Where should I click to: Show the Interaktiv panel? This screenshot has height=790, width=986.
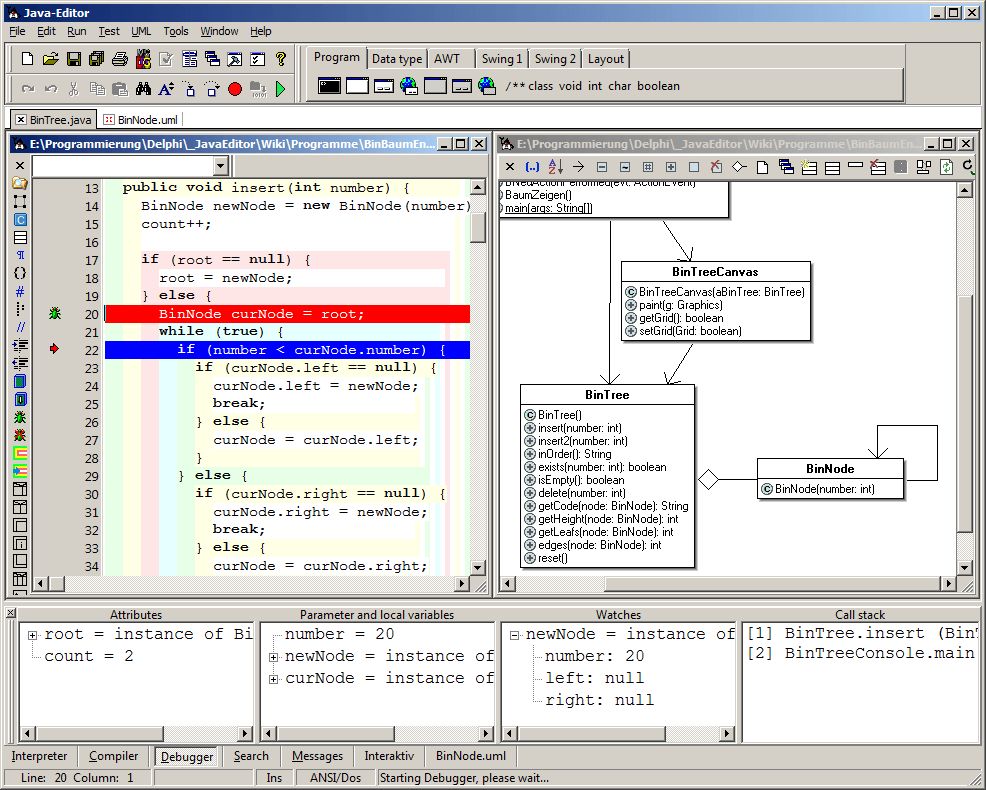coord(388,756)
